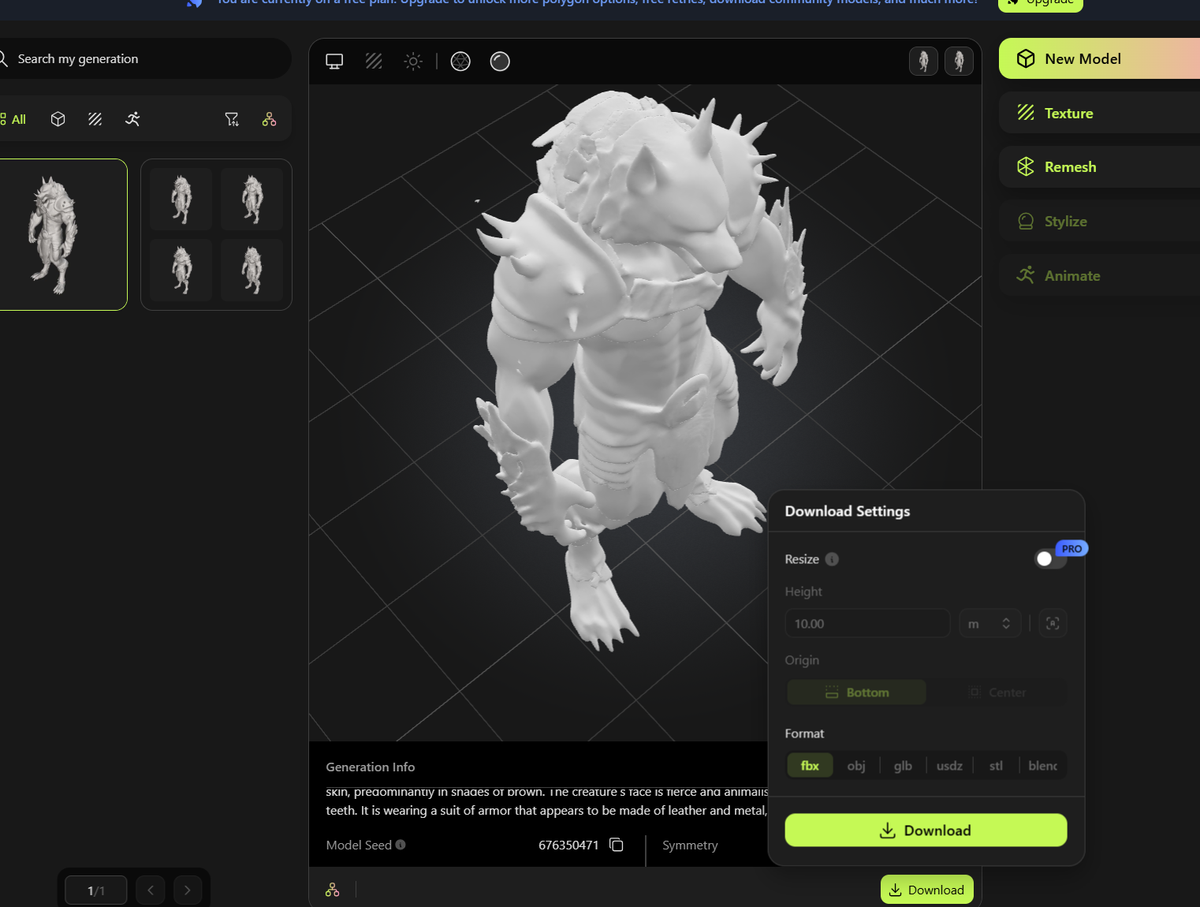1200x907 pixels.
Task: Enable the Resize PRO toggle in Download Settings
Action: [x=1050, y=558]
